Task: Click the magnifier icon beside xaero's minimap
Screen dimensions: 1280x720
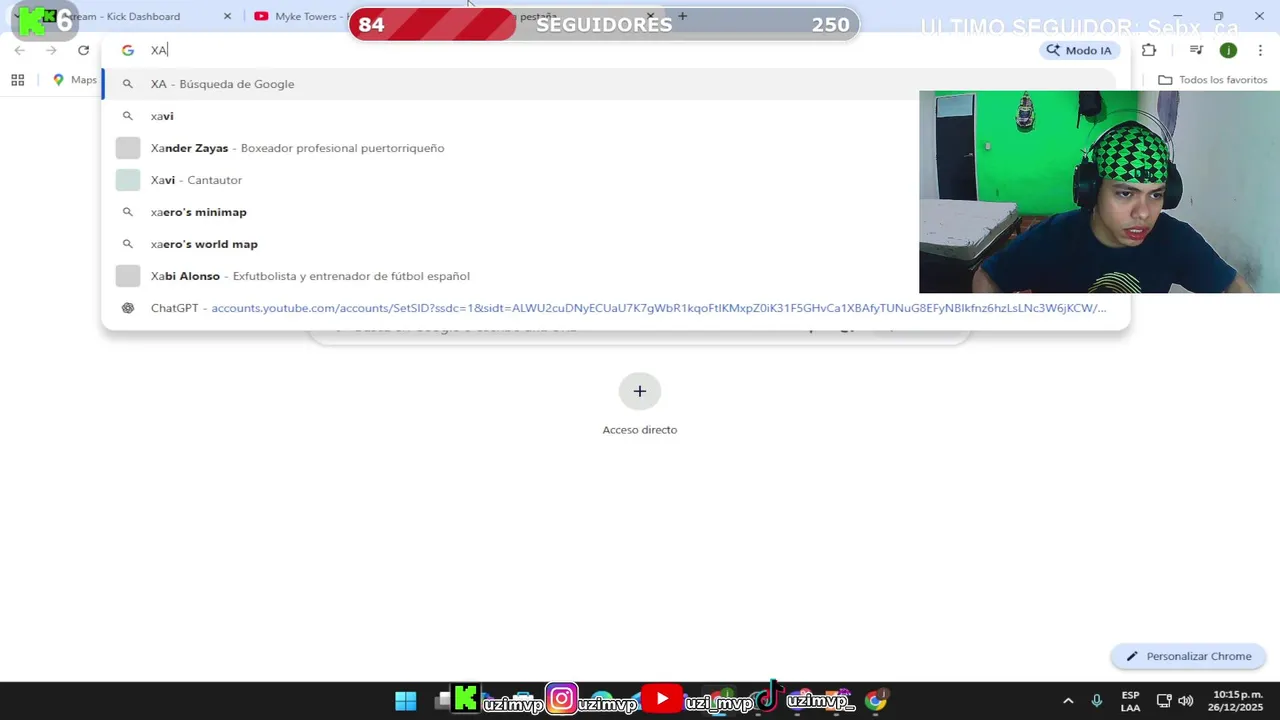Action: click(127, 212)
